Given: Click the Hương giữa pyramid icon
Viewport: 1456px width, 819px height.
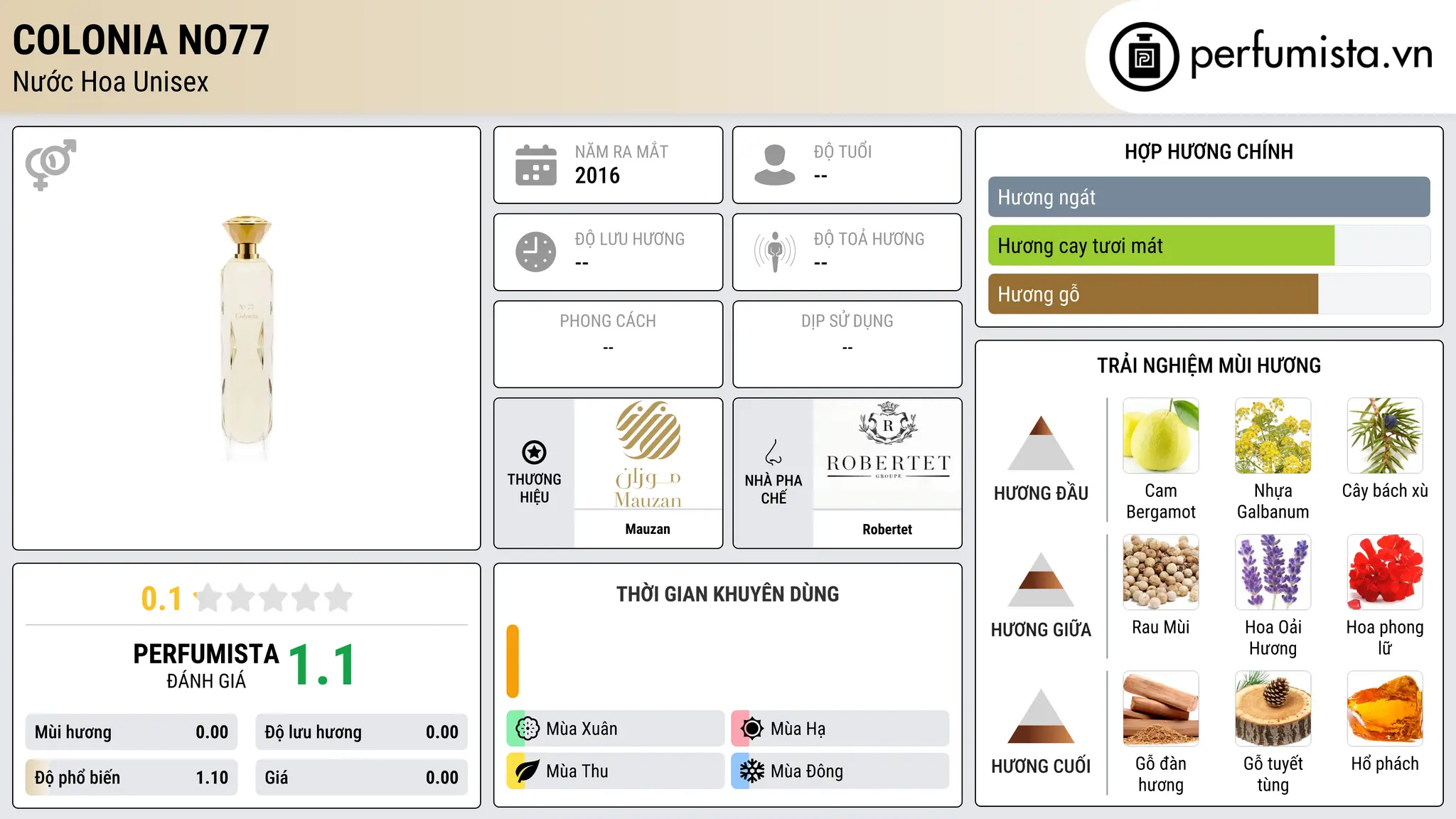Looking at the screenshot, I should 1041,579.
